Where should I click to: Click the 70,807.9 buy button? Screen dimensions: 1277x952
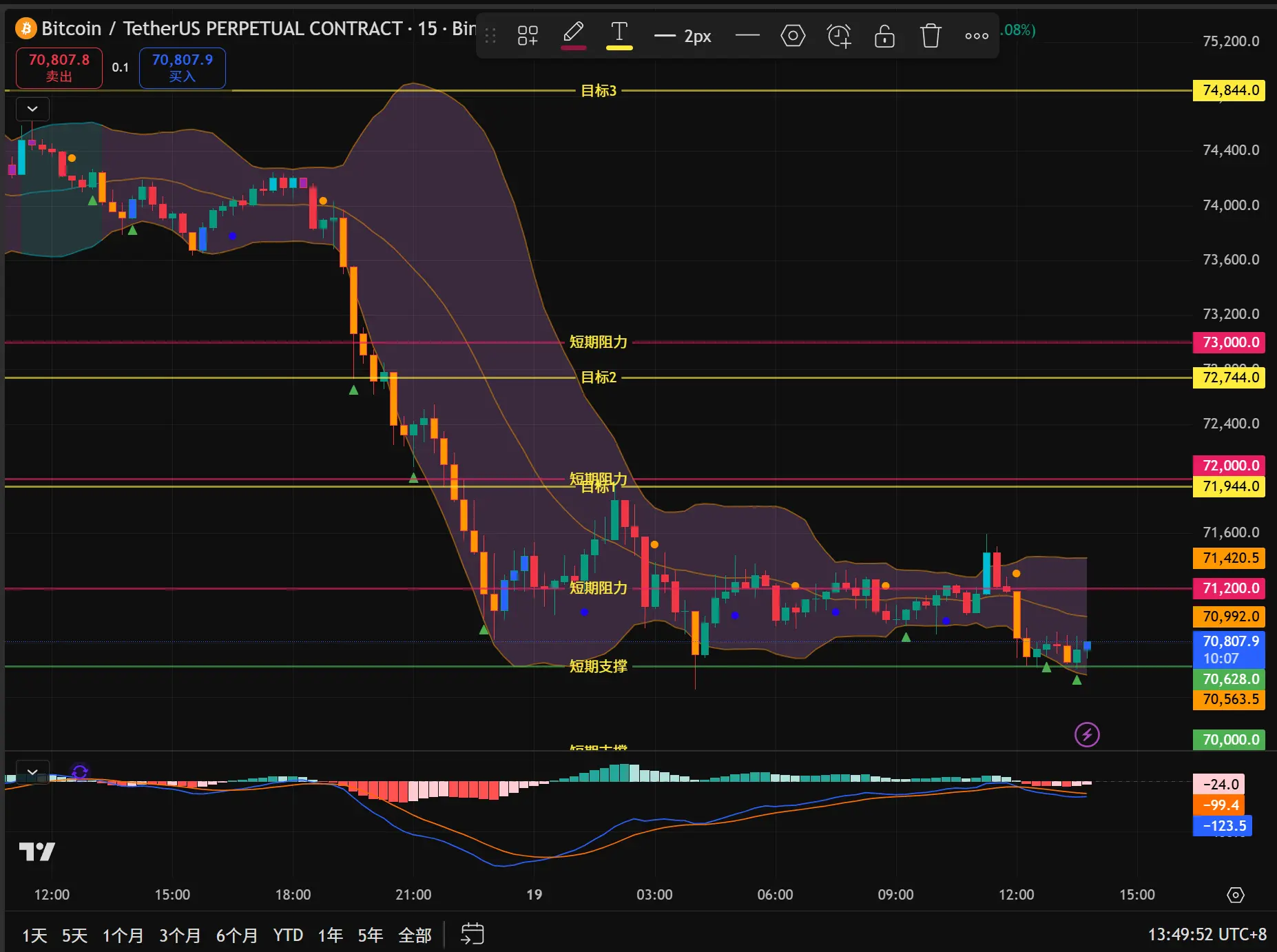[183, 68]
